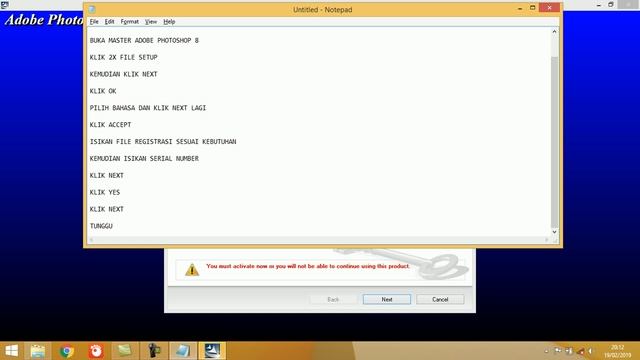
Task: Click the text 'KLIK OK'
Action: [x=103, y=91]
